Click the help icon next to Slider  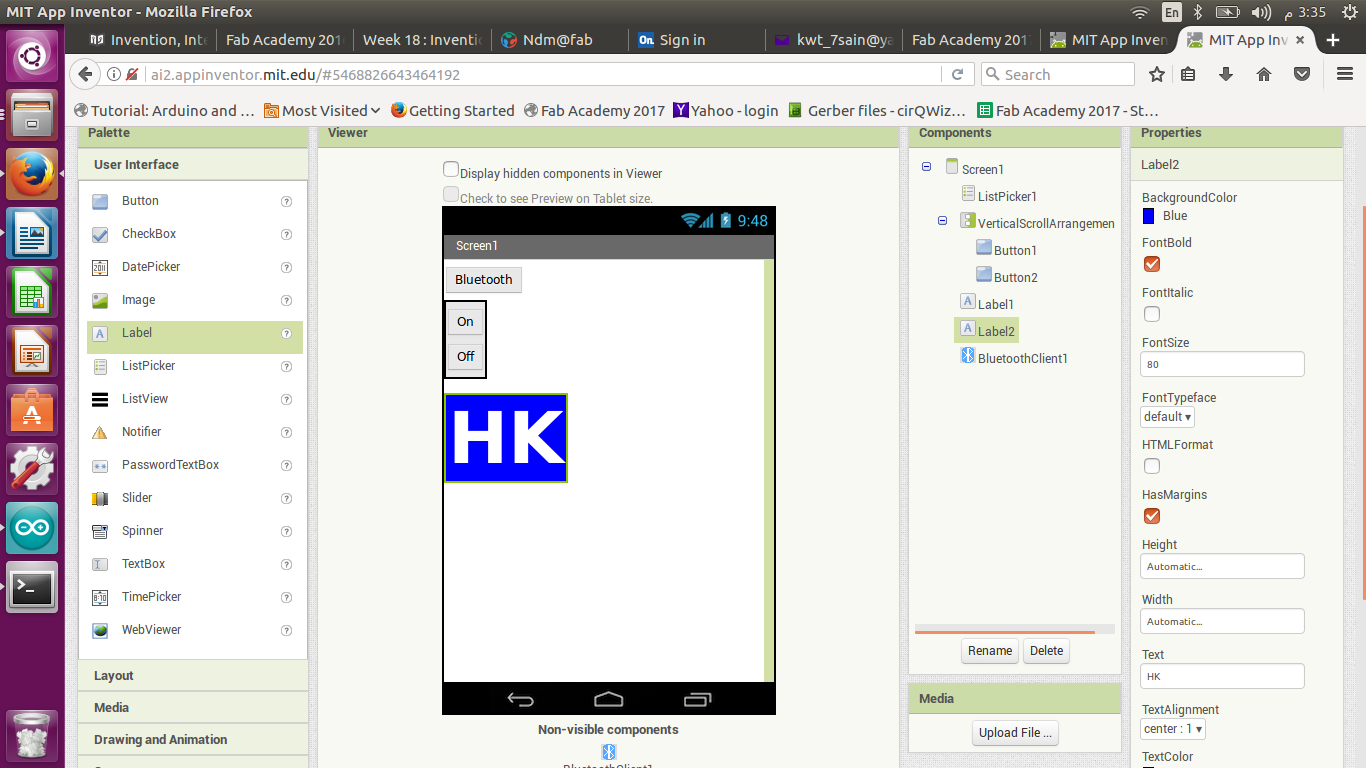pos(286,498)
